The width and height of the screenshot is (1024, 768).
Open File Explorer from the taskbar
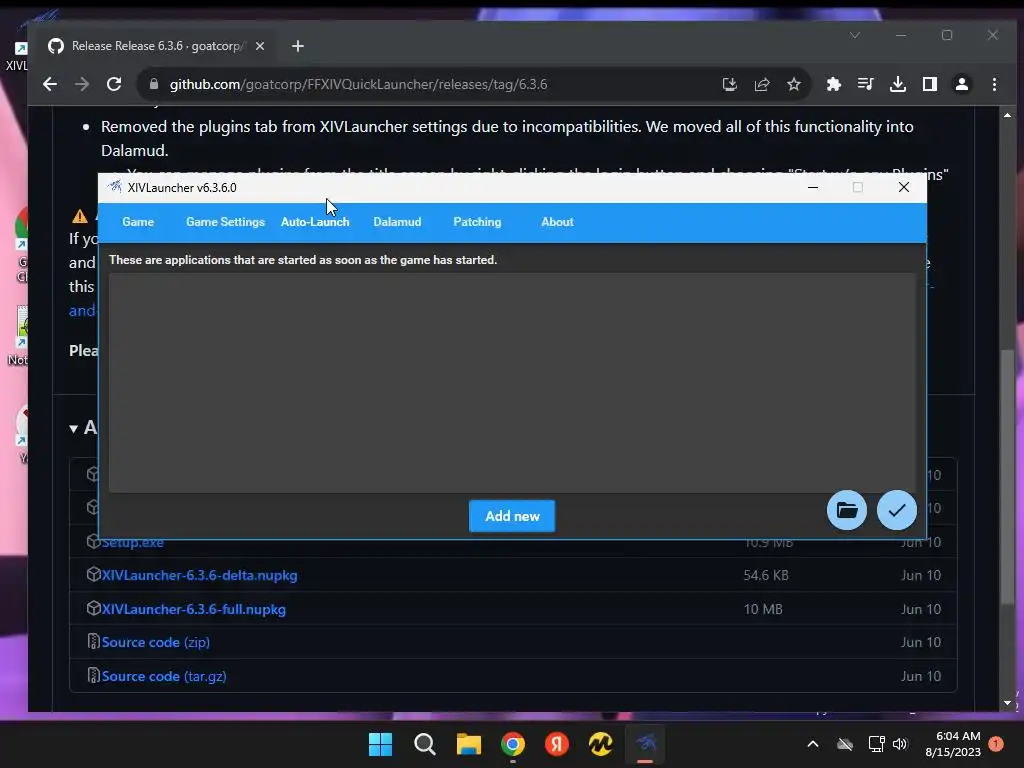(x=468, y=744)
